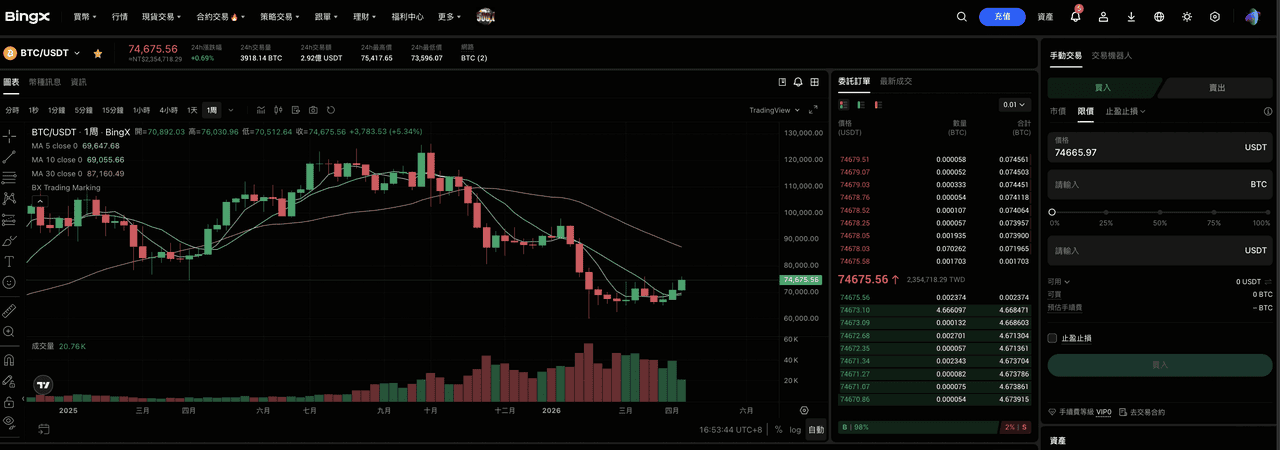Switch to 最新成交 tab

click(896, 81)
